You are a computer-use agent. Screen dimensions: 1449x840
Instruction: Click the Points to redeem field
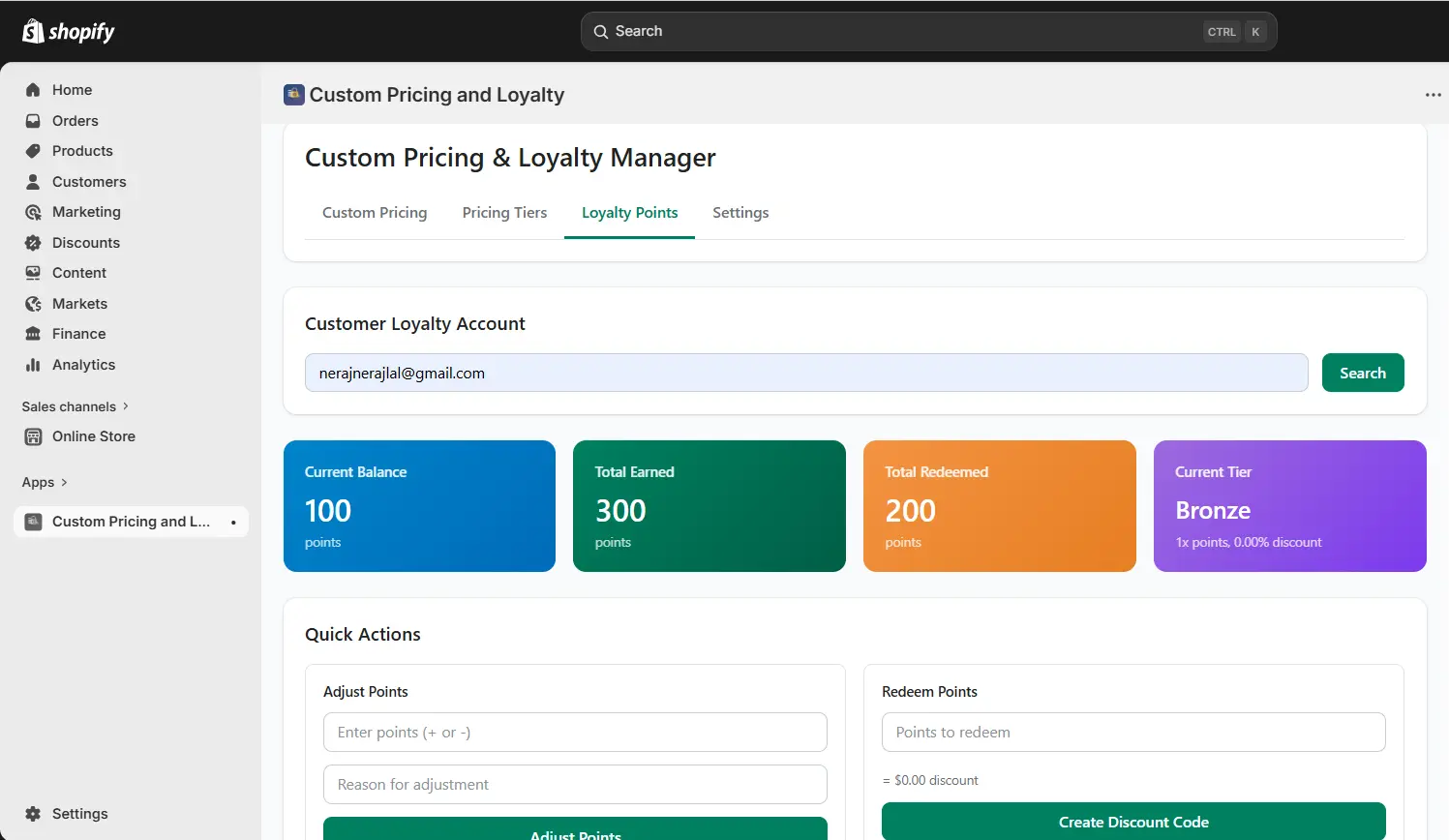(x=1132, y=733)
